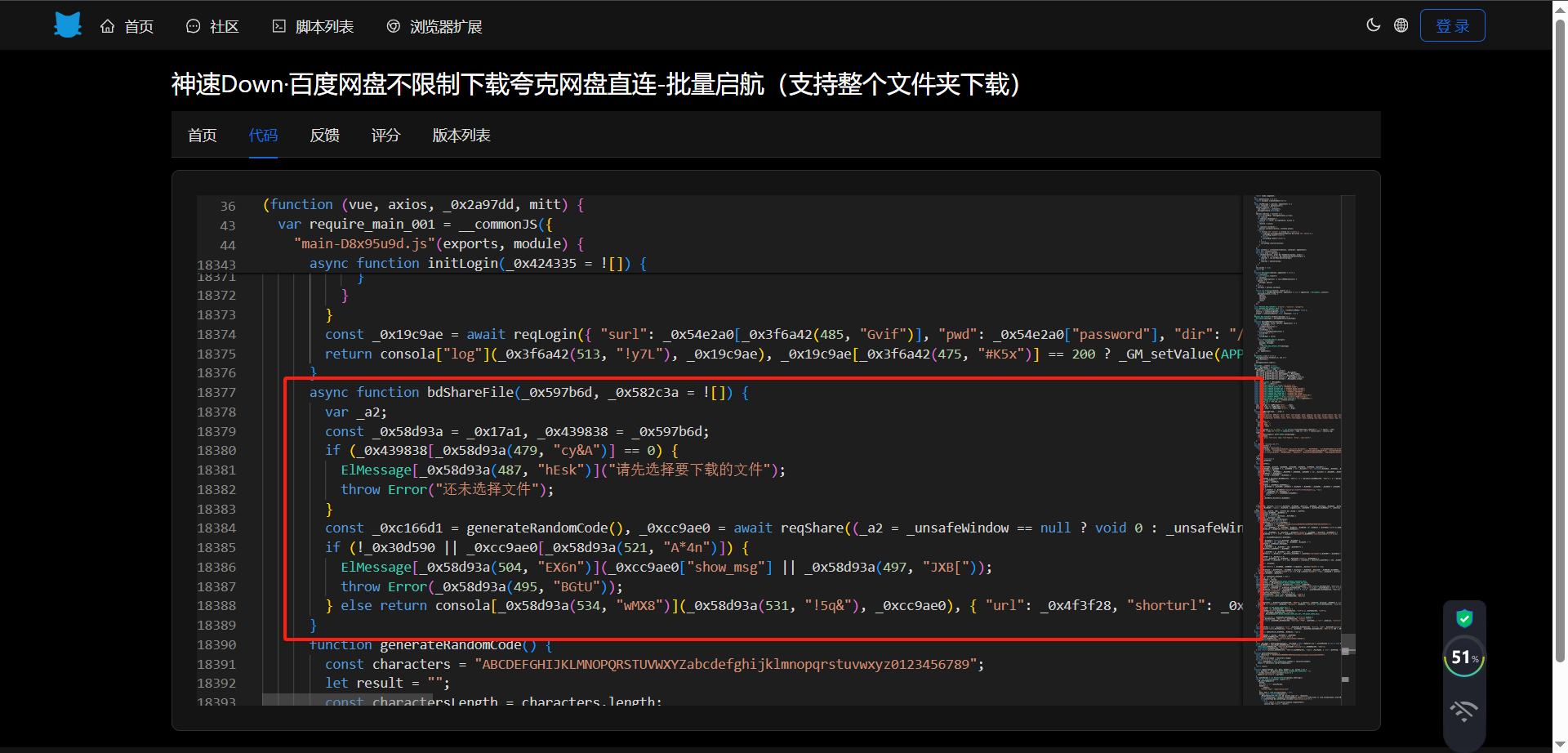
Task: Open the language globe icon
Action: 1401,25
